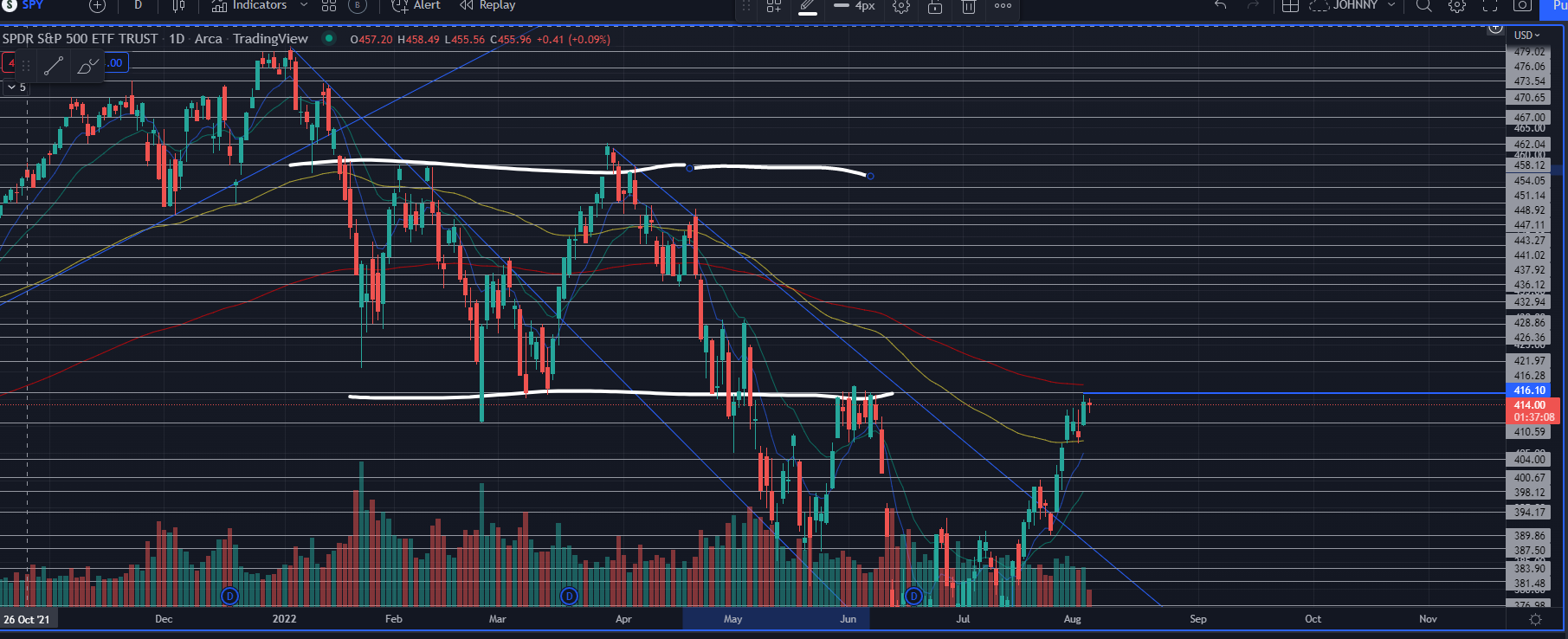Click the red sell price box
This screenshot has width=1568, height=639.
pyautogui.click(x=9, y=62)
